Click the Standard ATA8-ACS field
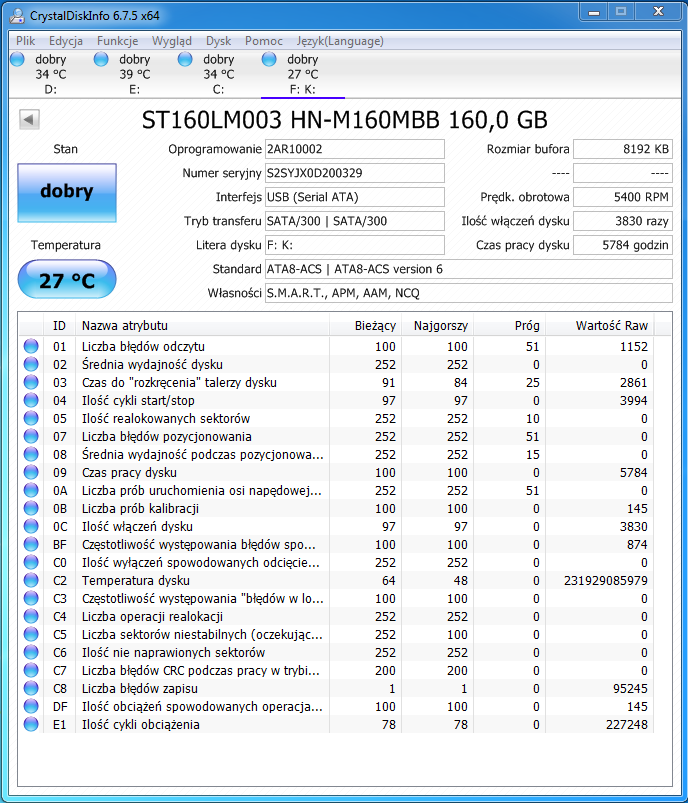The height and width of the screenshot is (803, 688). click(469, 269)
